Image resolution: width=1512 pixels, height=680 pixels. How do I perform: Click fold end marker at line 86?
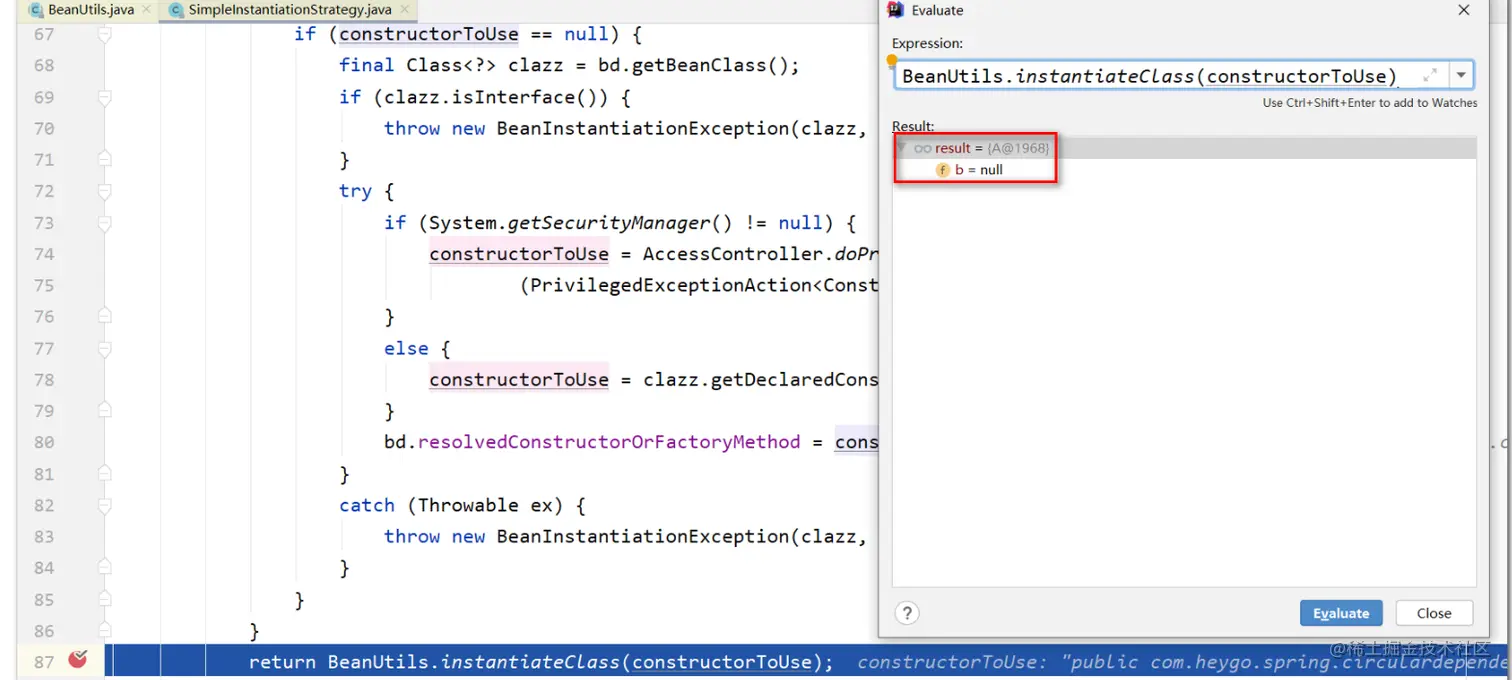(104, 631)
